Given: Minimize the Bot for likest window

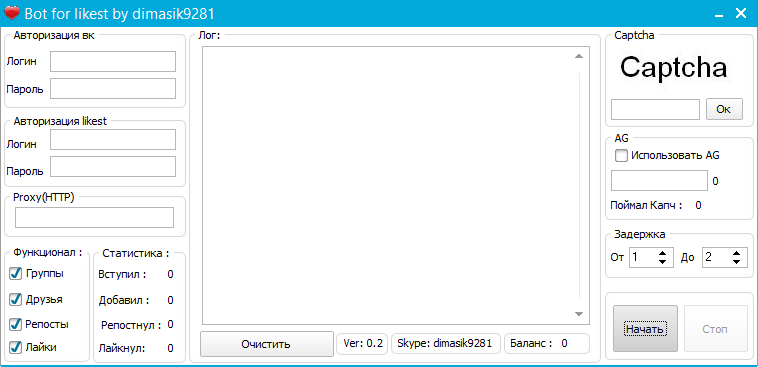Looking at the screenshot, I should pos(719,15).
